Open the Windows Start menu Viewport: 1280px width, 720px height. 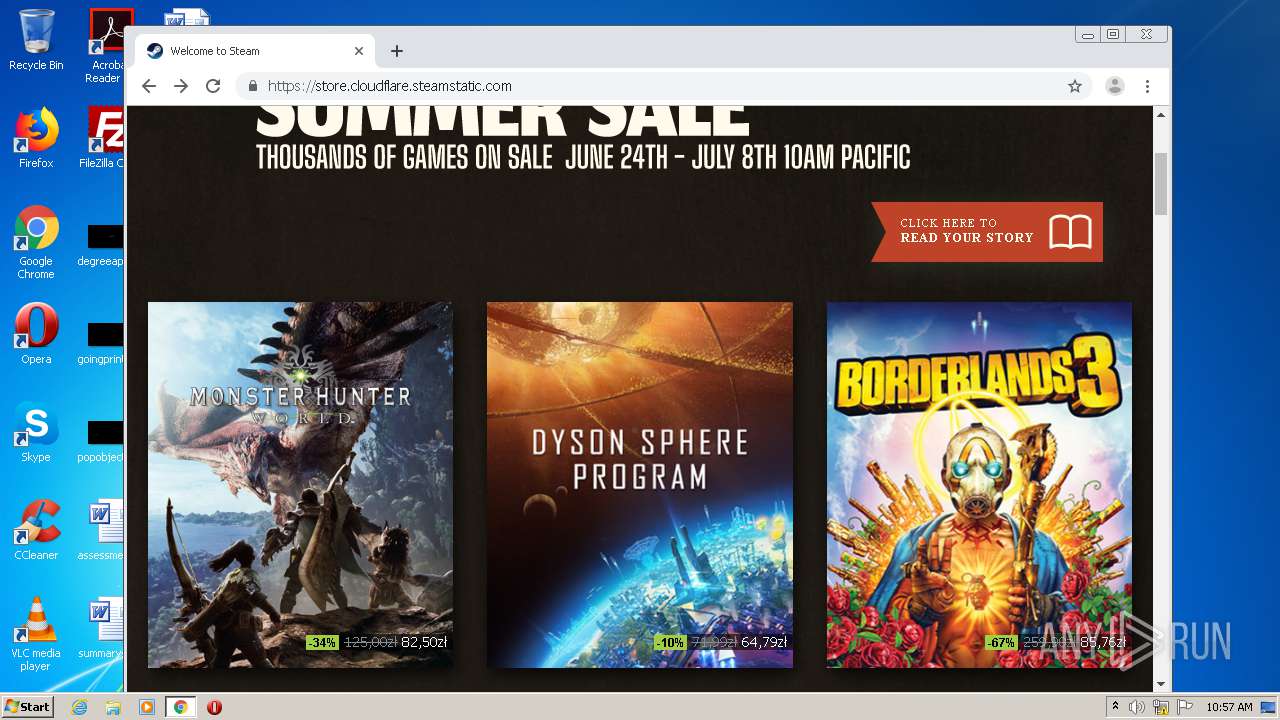pos(27,706)
